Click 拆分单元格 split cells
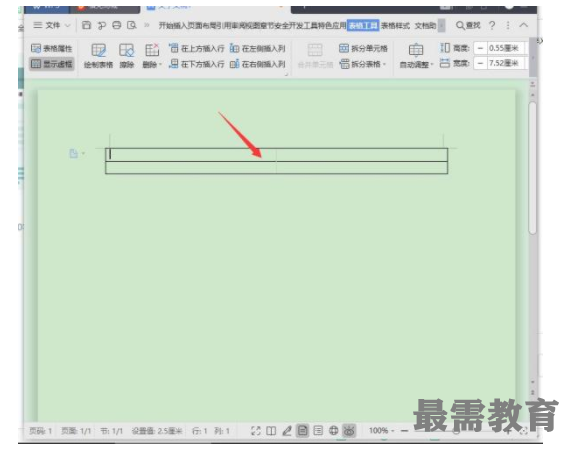The image size is (565, 455). (363, 48)
